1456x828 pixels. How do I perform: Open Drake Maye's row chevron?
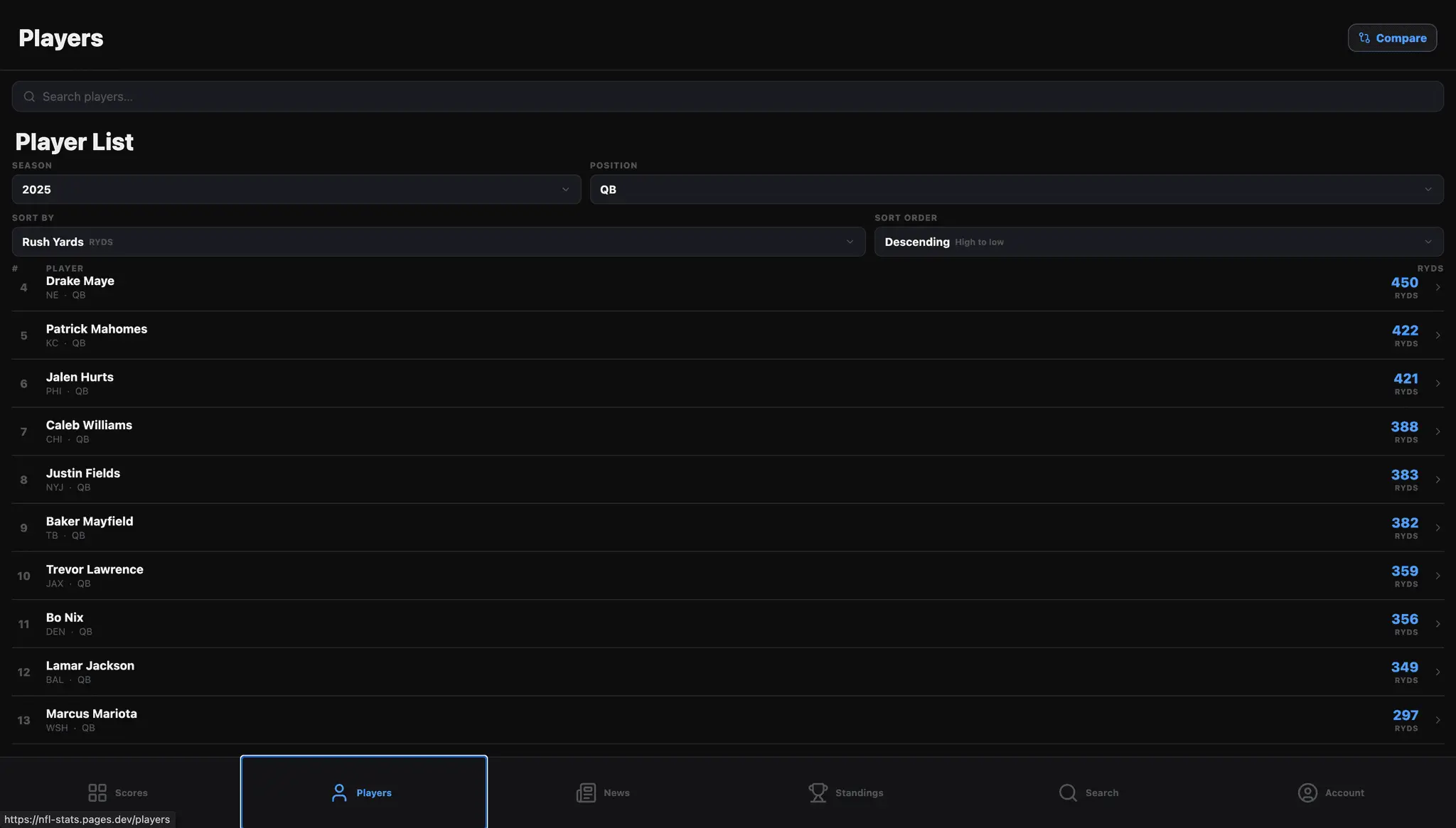coord(1438,287)
